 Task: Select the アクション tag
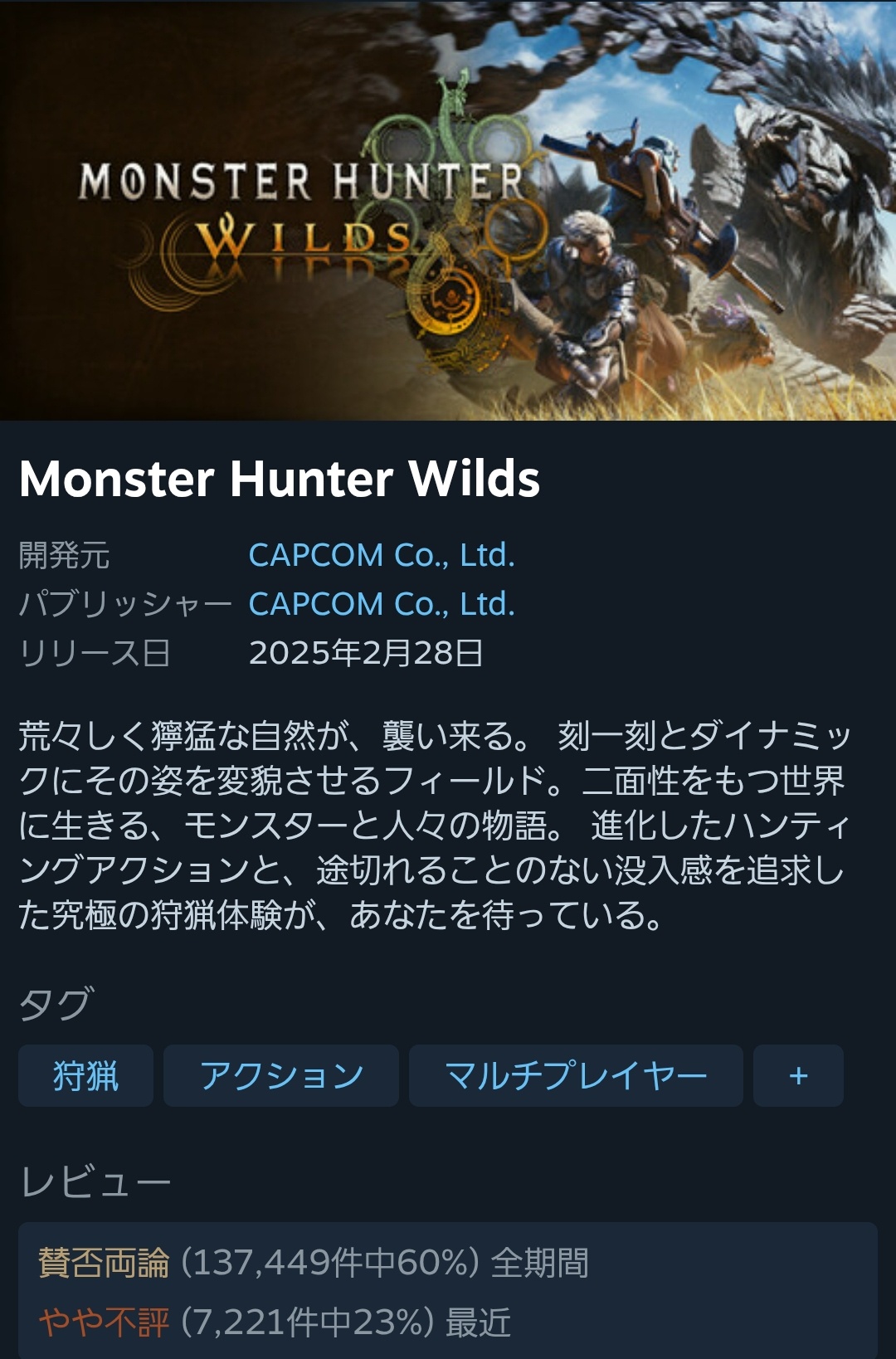tap(281, 1075)
